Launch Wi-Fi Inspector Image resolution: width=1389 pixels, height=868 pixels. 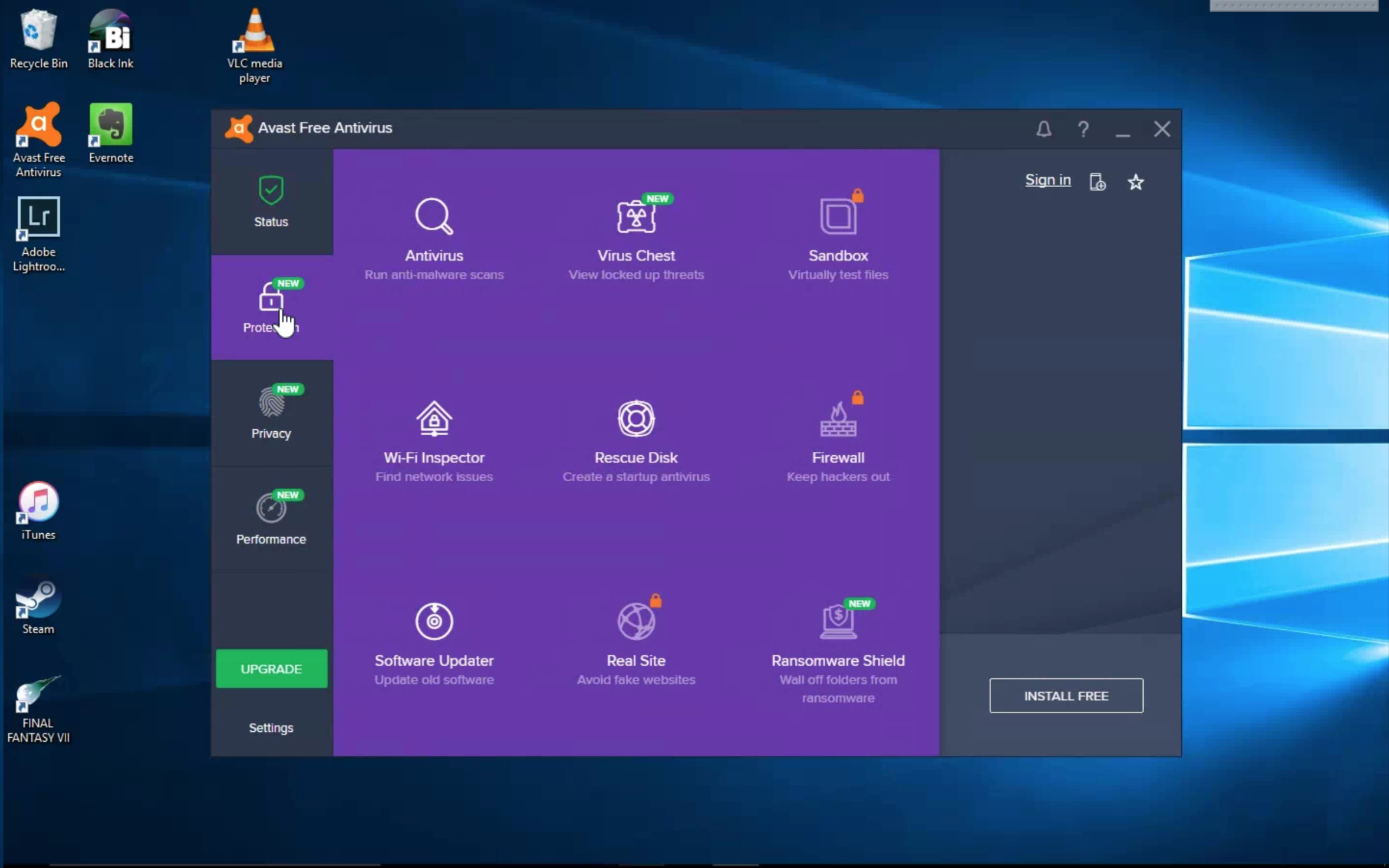click(x=434, y=441)
